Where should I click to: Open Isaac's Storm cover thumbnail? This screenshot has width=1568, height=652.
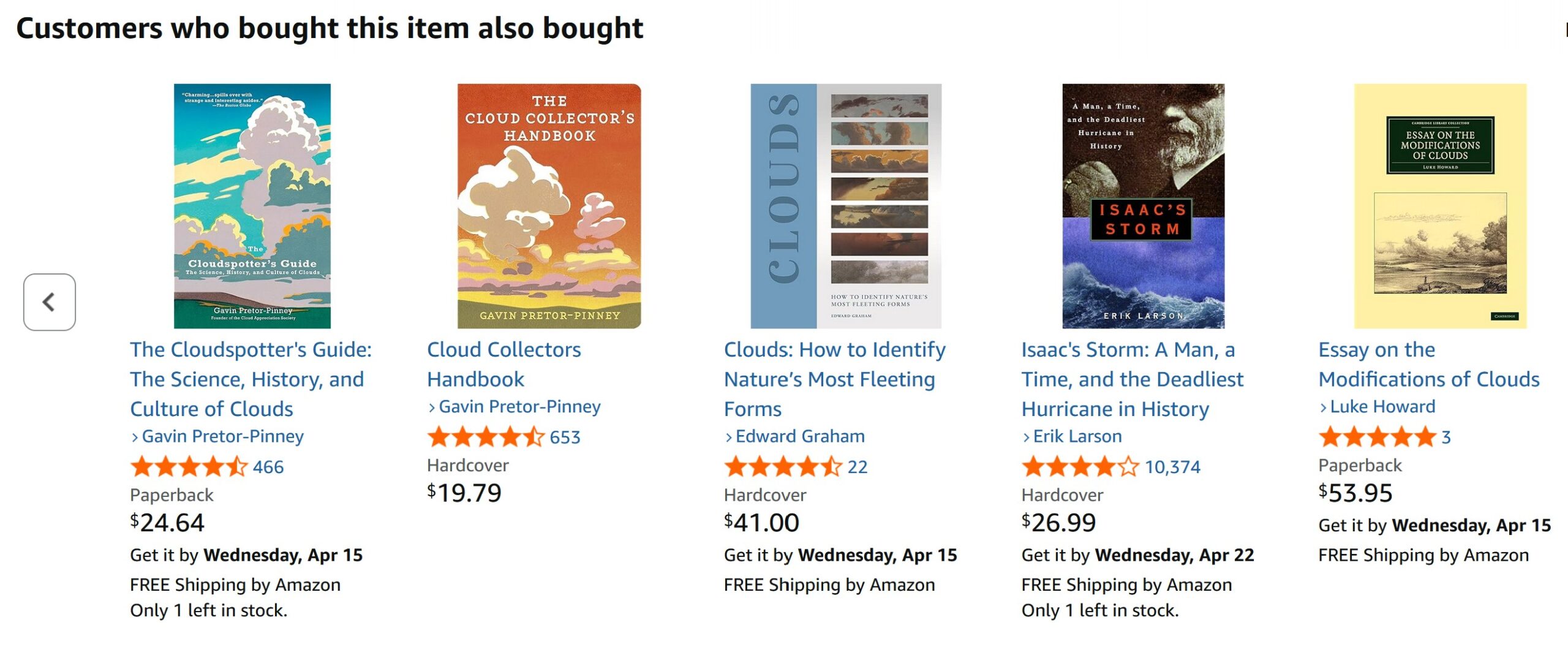1143,206
